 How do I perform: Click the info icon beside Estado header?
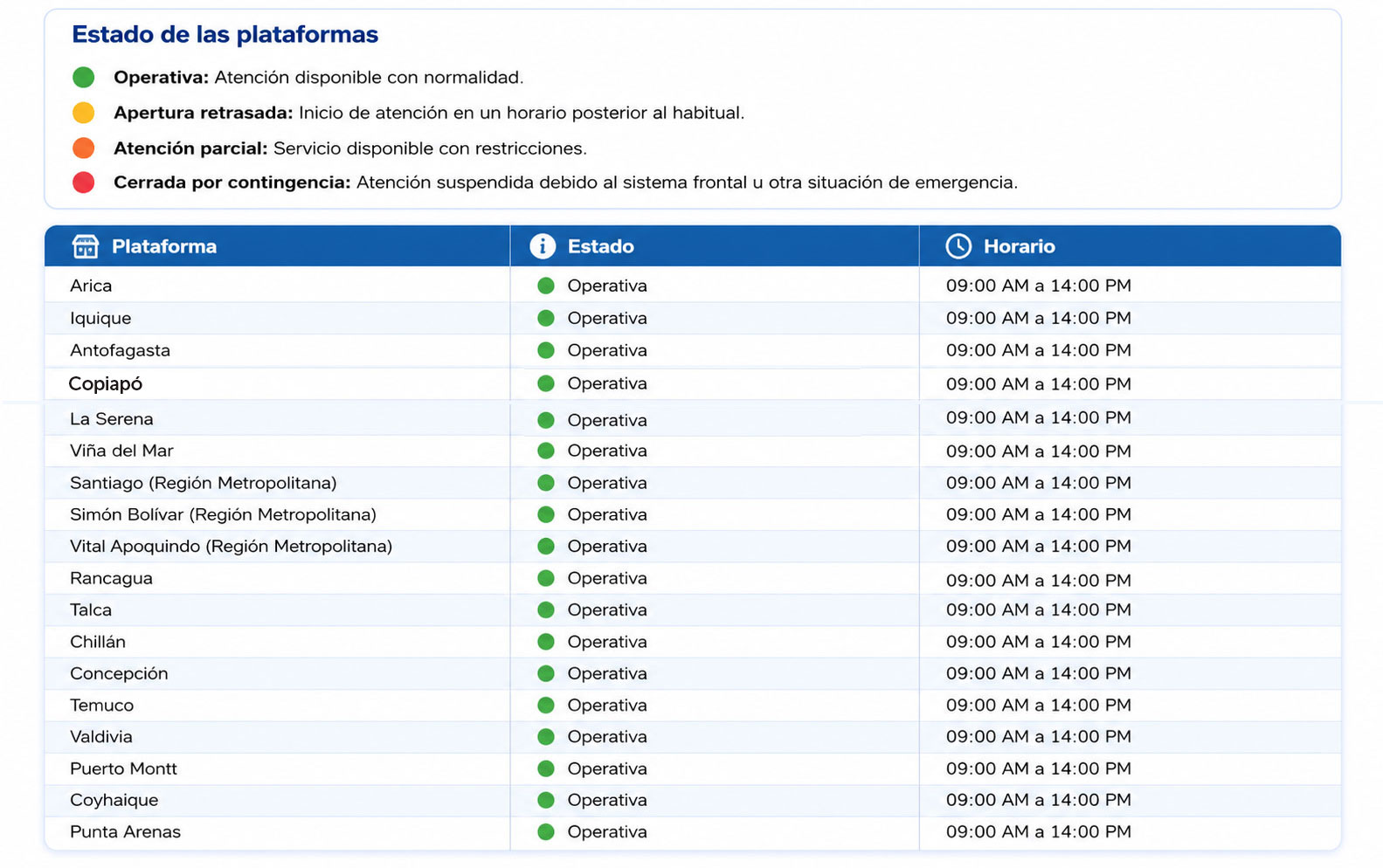tap(543, 246)
